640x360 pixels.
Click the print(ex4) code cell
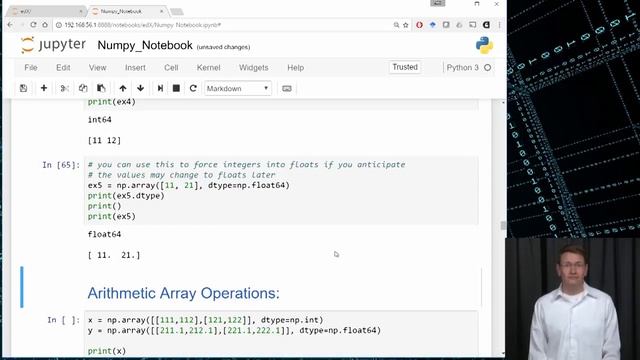pos(281,104)
